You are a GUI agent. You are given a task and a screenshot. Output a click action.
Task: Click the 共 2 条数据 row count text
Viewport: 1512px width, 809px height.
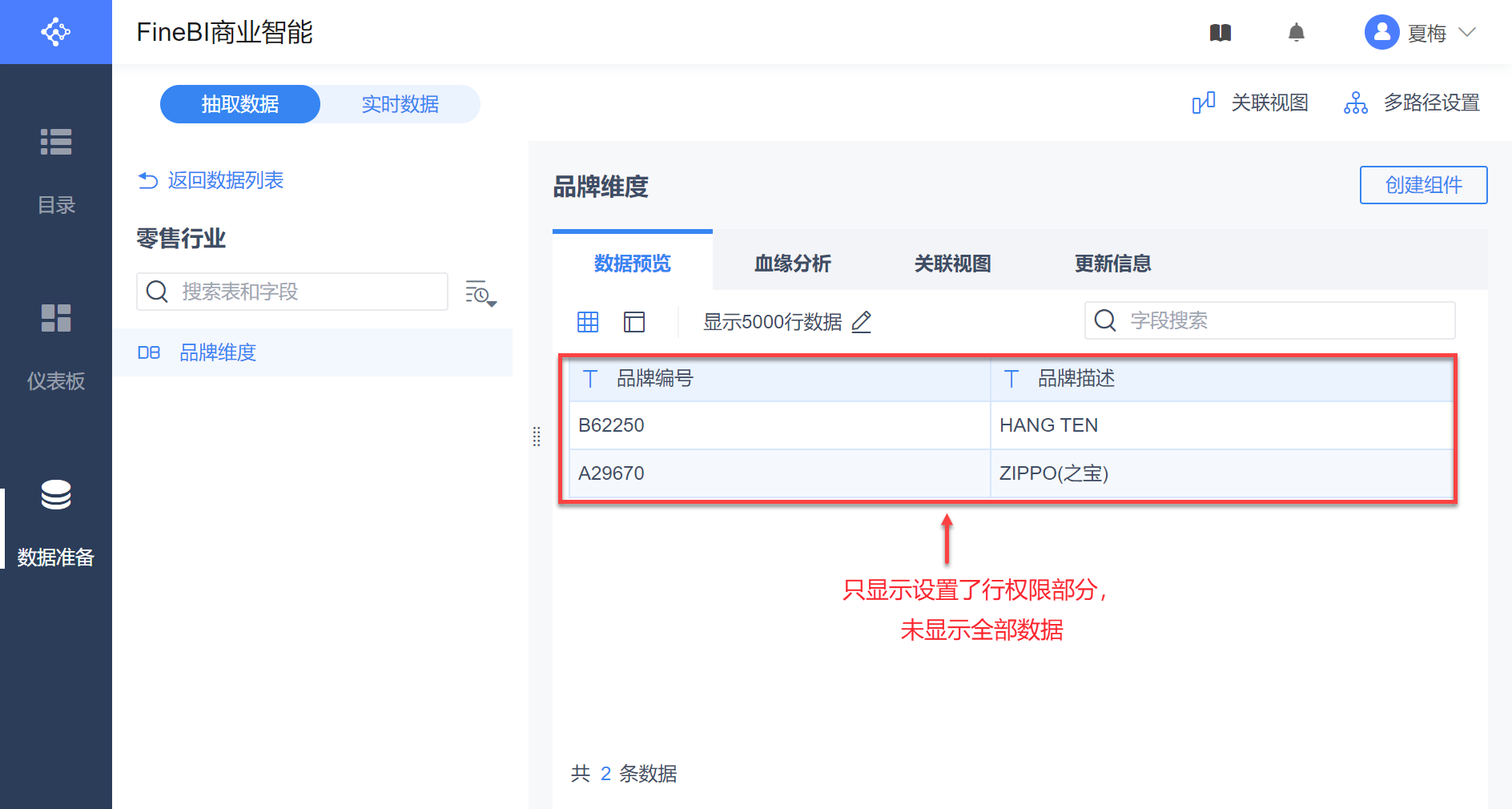click(624, 774)
